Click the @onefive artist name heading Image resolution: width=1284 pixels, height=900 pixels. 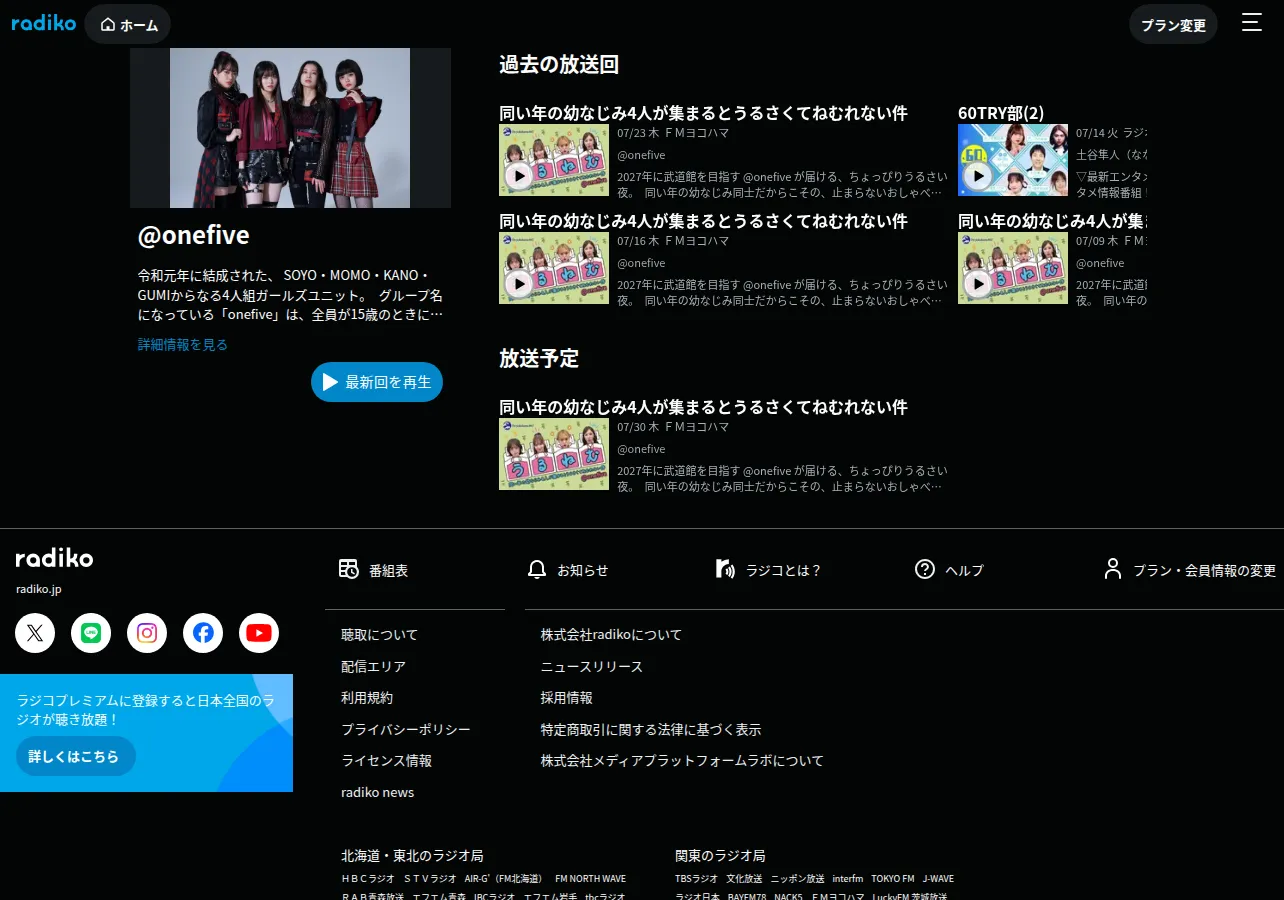pos(194,235)
